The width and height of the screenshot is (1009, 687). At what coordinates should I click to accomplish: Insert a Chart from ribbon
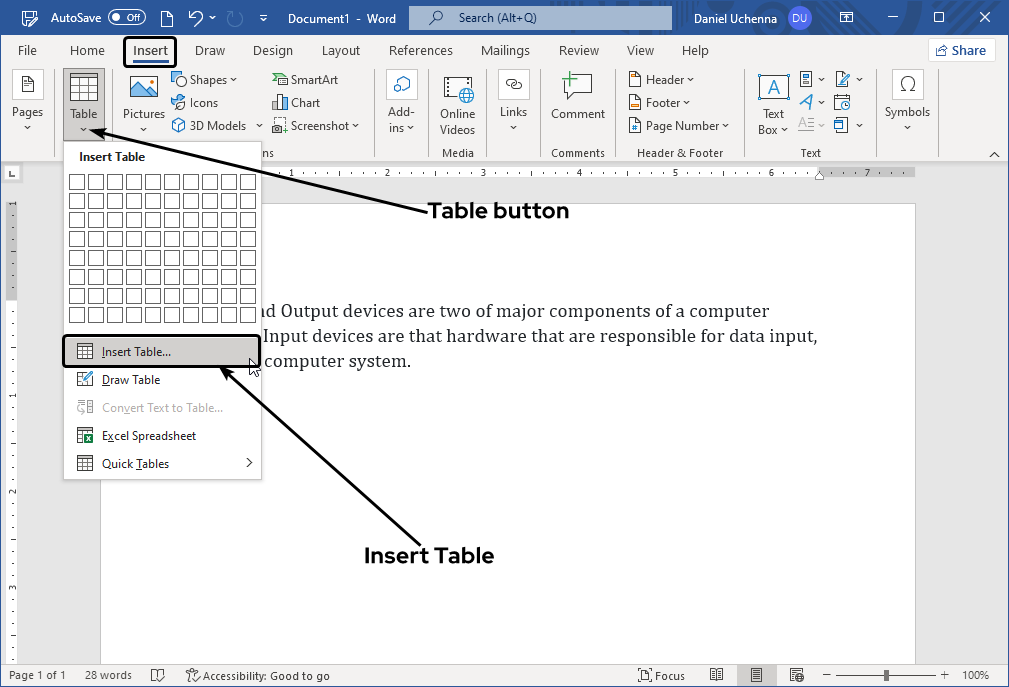click(296, 103)
